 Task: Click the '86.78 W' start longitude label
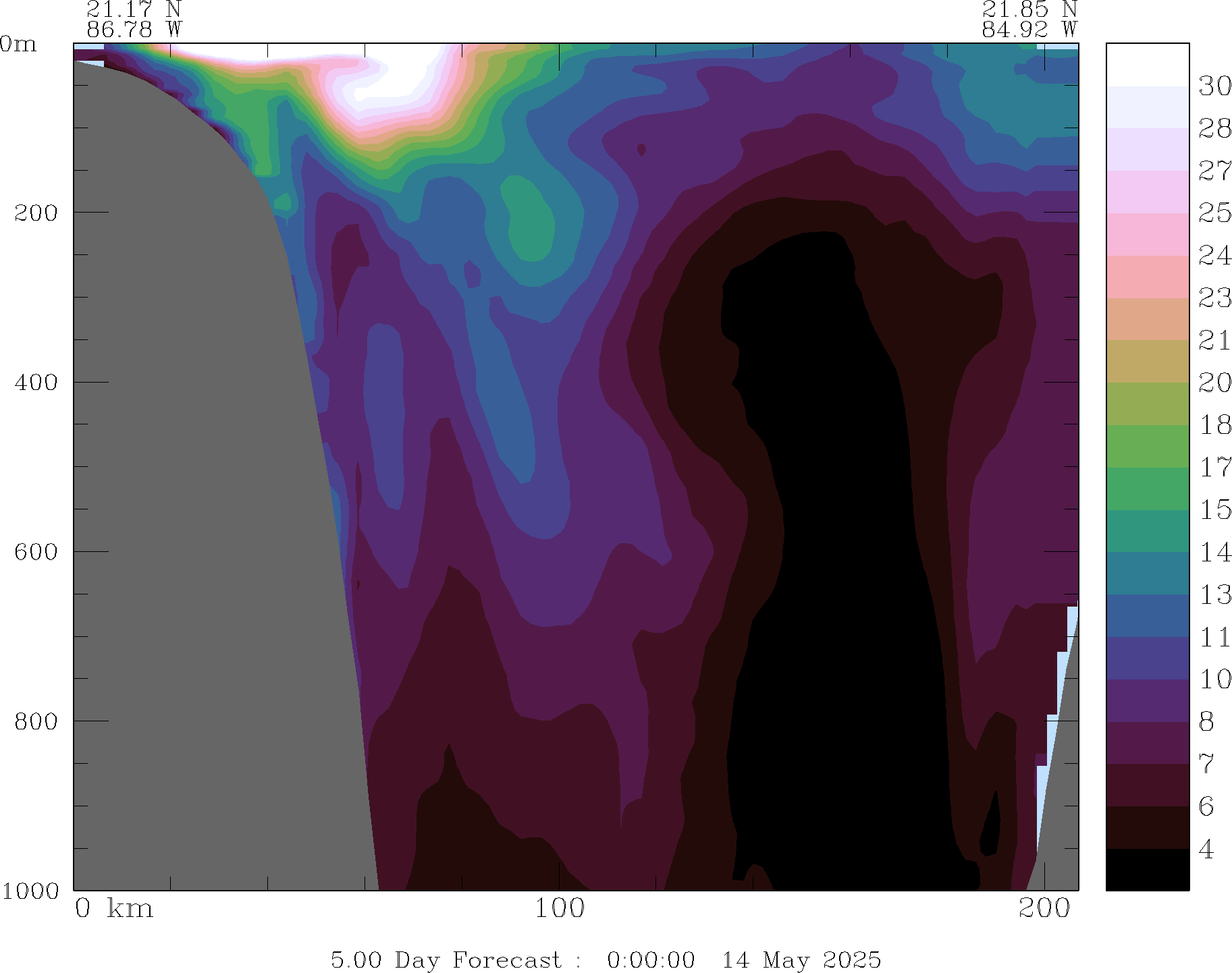(x=134, y=29)
